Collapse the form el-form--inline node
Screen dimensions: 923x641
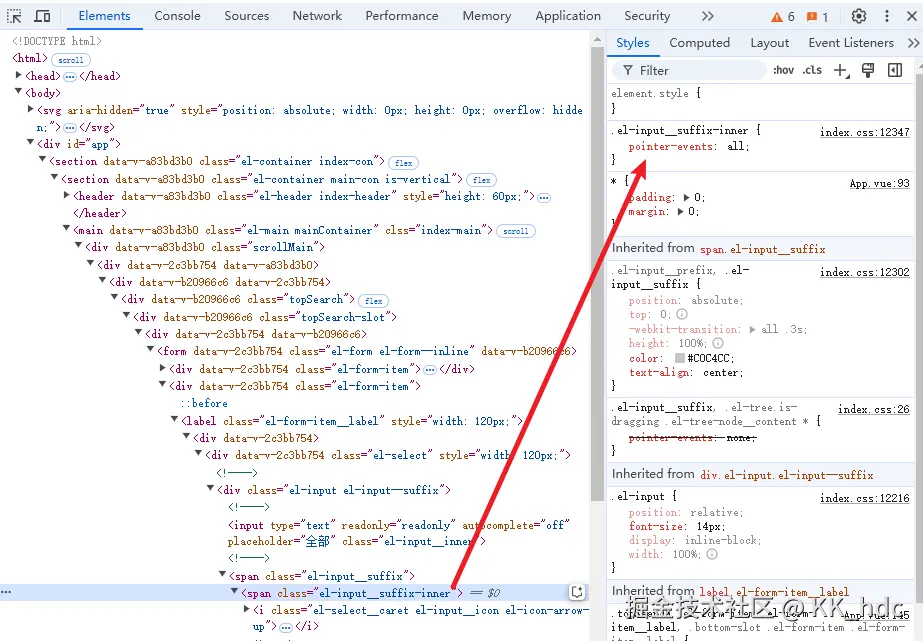[151, 350]
